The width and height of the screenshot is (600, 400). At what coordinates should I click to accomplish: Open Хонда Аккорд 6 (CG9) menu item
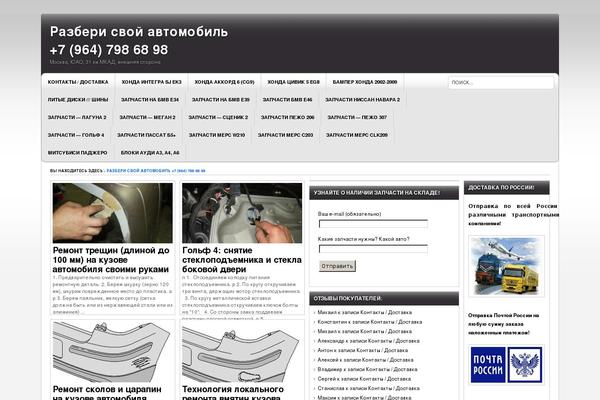[x=224, y=82]
